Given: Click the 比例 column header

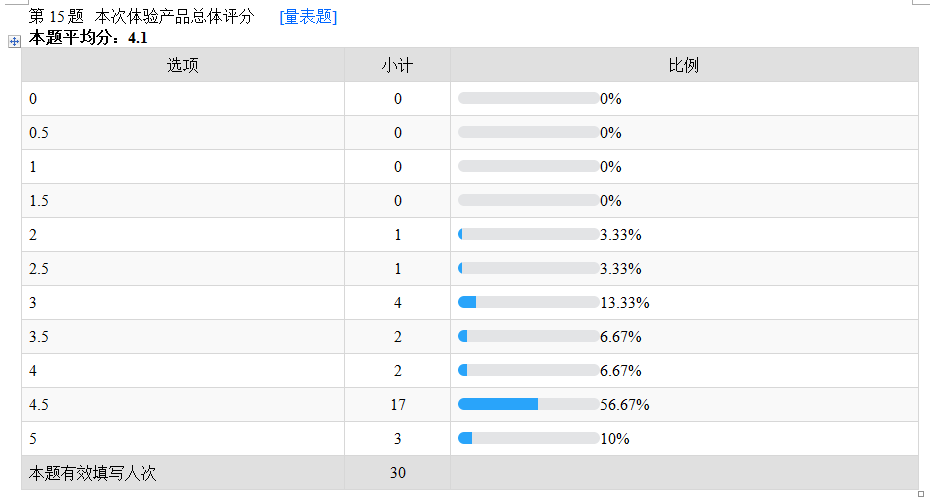Looking at the screenshot, I should click(683, 65).
